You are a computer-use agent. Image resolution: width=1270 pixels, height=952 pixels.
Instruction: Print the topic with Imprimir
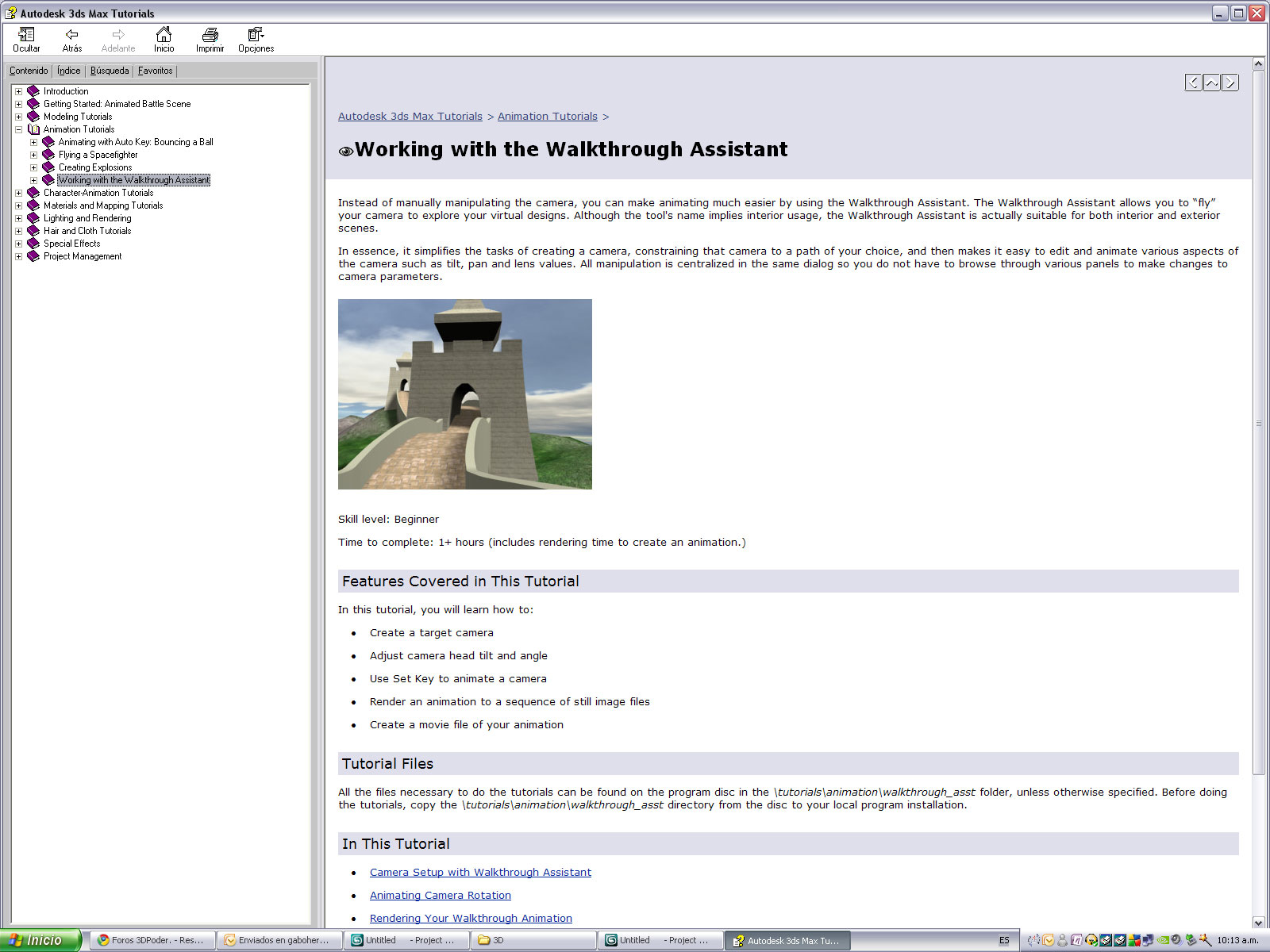(210, 40)
